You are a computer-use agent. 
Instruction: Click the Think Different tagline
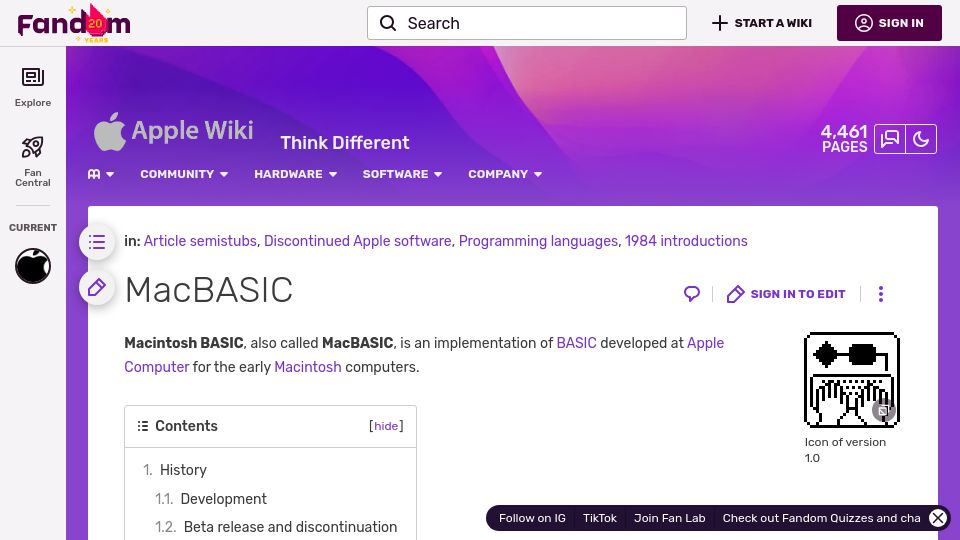[x=345, y=143]
